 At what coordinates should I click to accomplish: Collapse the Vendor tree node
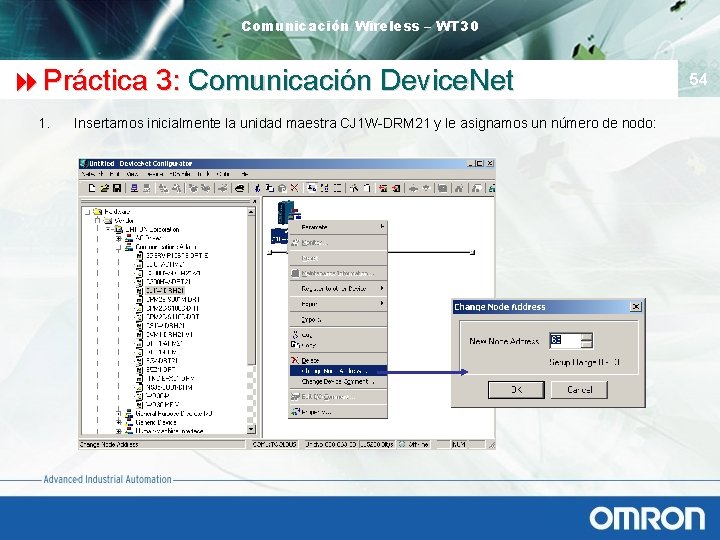(97, 220)
